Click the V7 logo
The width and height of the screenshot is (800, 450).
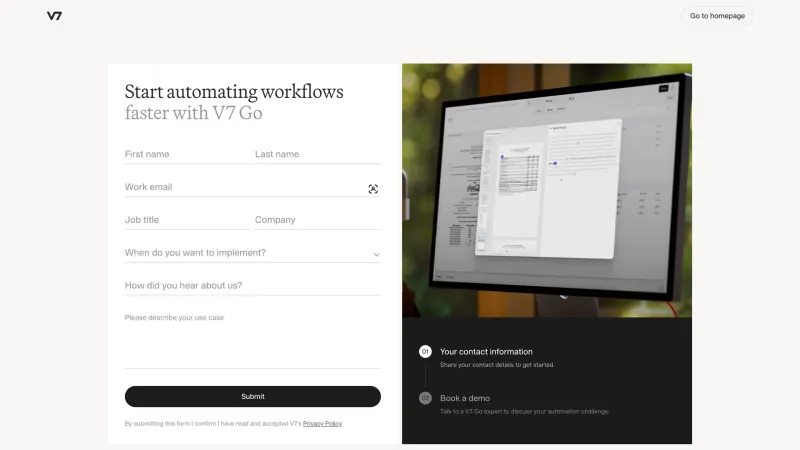[x=55, y=16]
